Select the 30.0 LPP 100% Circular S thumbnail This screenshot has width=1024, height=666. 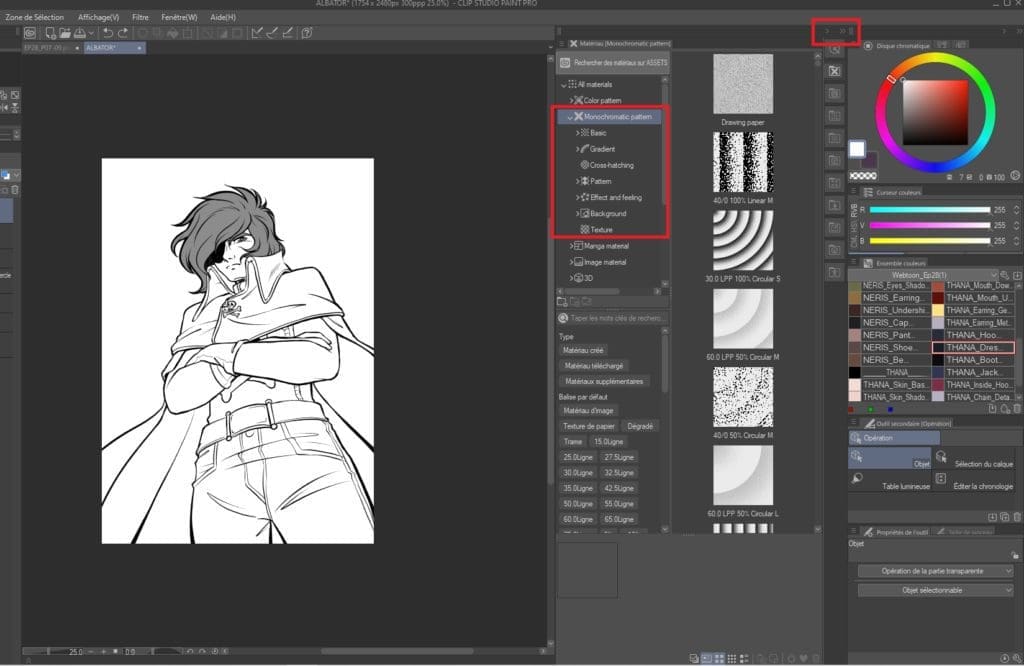(743, 240)
